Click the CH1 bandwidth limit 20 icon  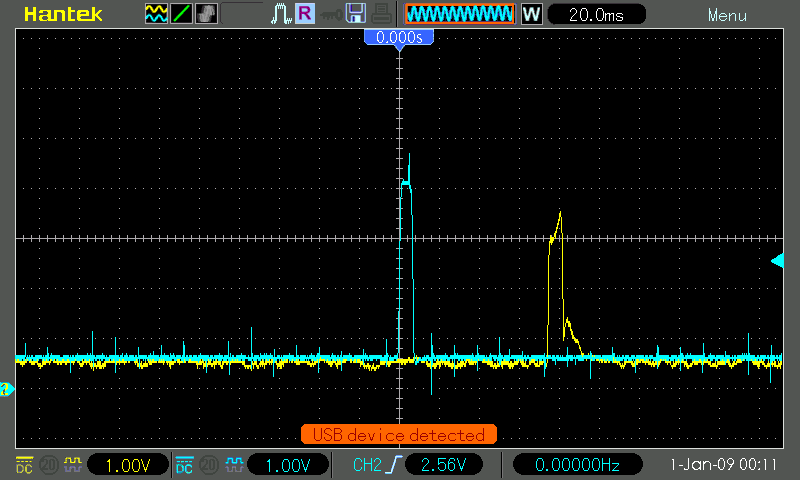point(49,465)
